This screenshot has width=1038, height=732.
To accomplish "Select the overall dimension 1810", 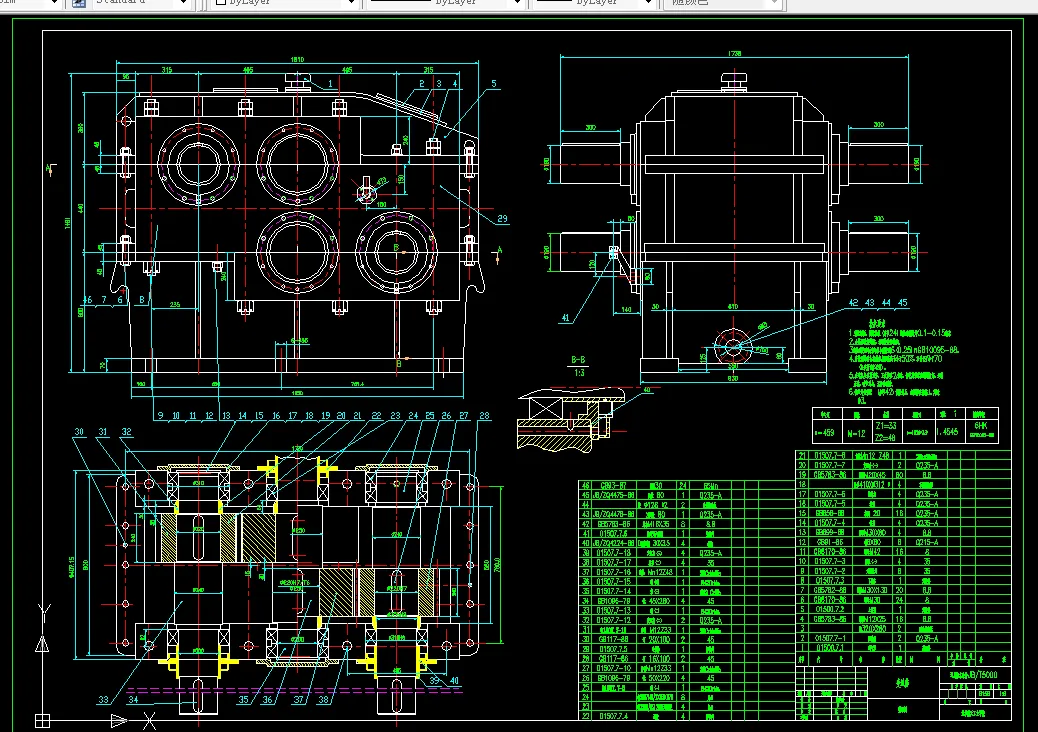I will tap(297, 60).
